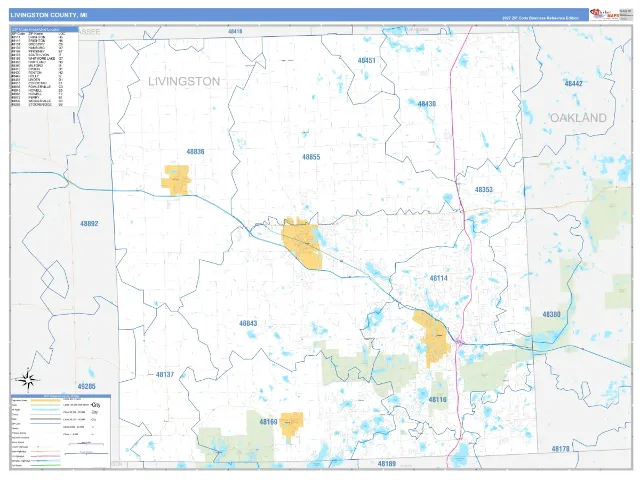Click ZIP code label 48353
The width and height of the screenshot is (640, 480).
484,189
